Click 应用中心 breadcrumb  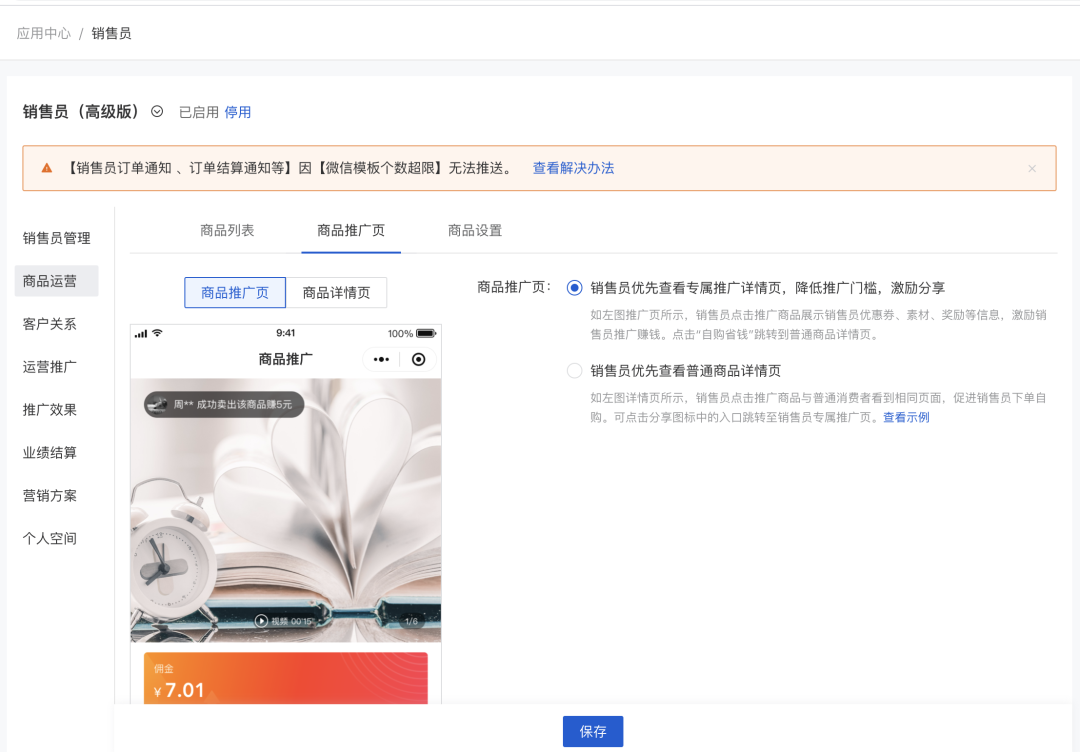click(44, 33)
